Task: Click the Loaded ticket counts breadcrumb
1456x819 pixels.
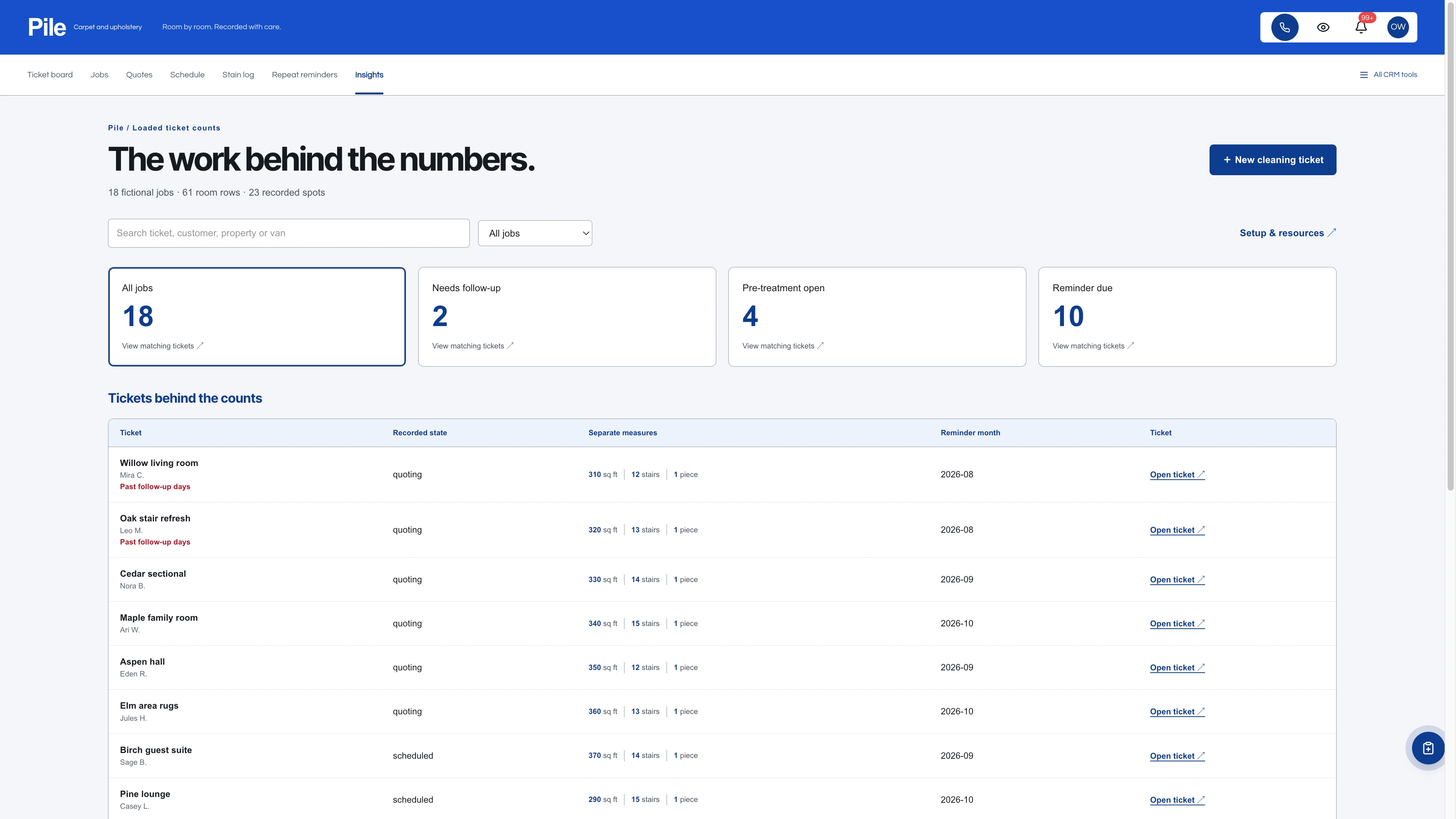Action: [x=176, y=128]
